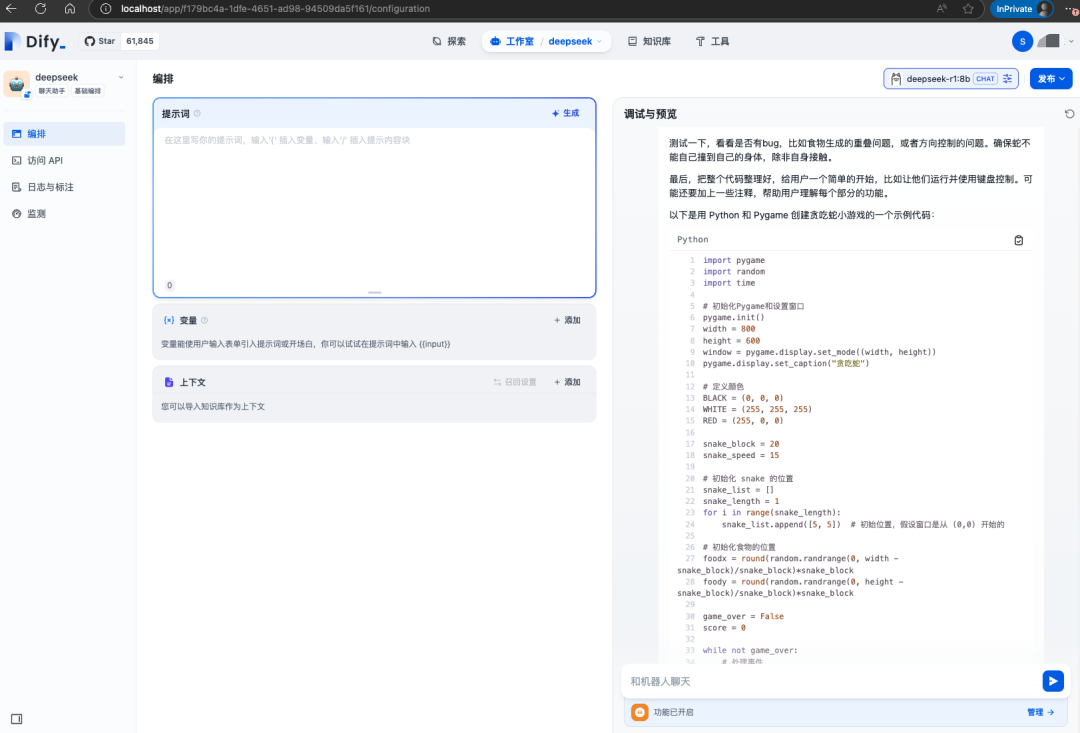Open model parameter settings sliders icon
This screenshot has height=733, width=1080.
coord(1007,79)
